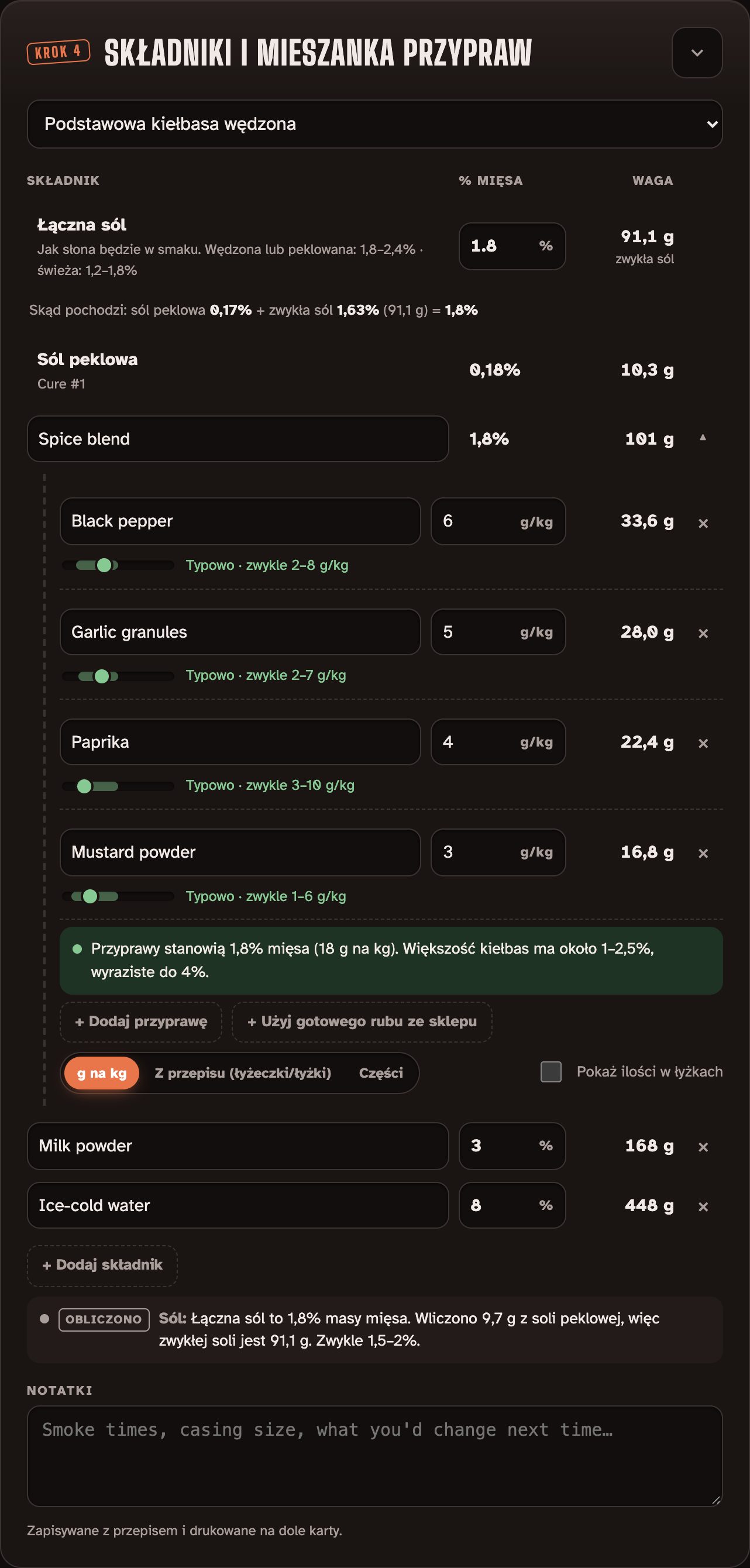This screenshot has width=750, height=1568.
Task: Click the Black pepper range slider knob
Action: tap(104, 566)
